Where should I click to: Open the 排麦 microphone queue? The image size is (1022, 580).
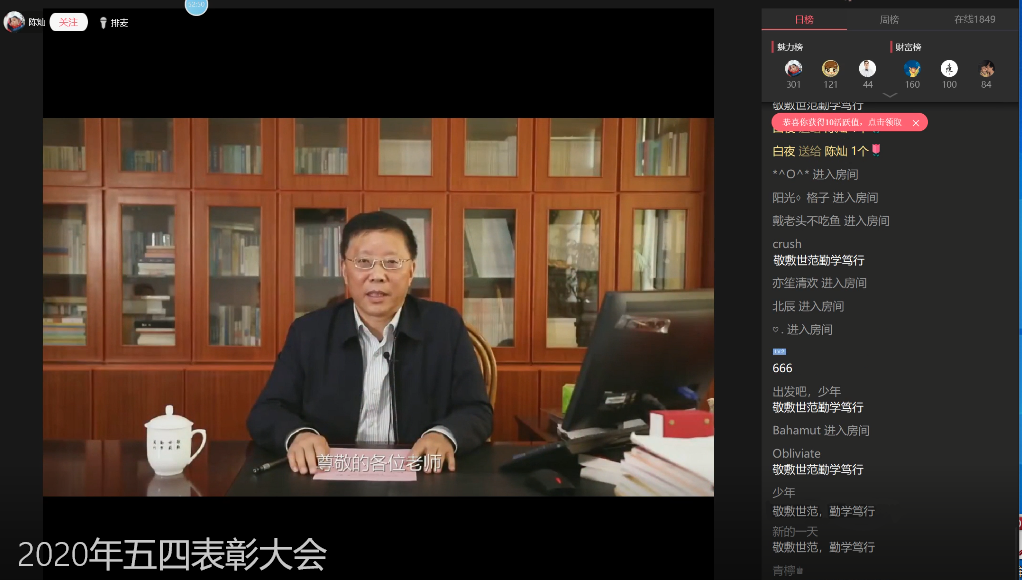(113, 23)
